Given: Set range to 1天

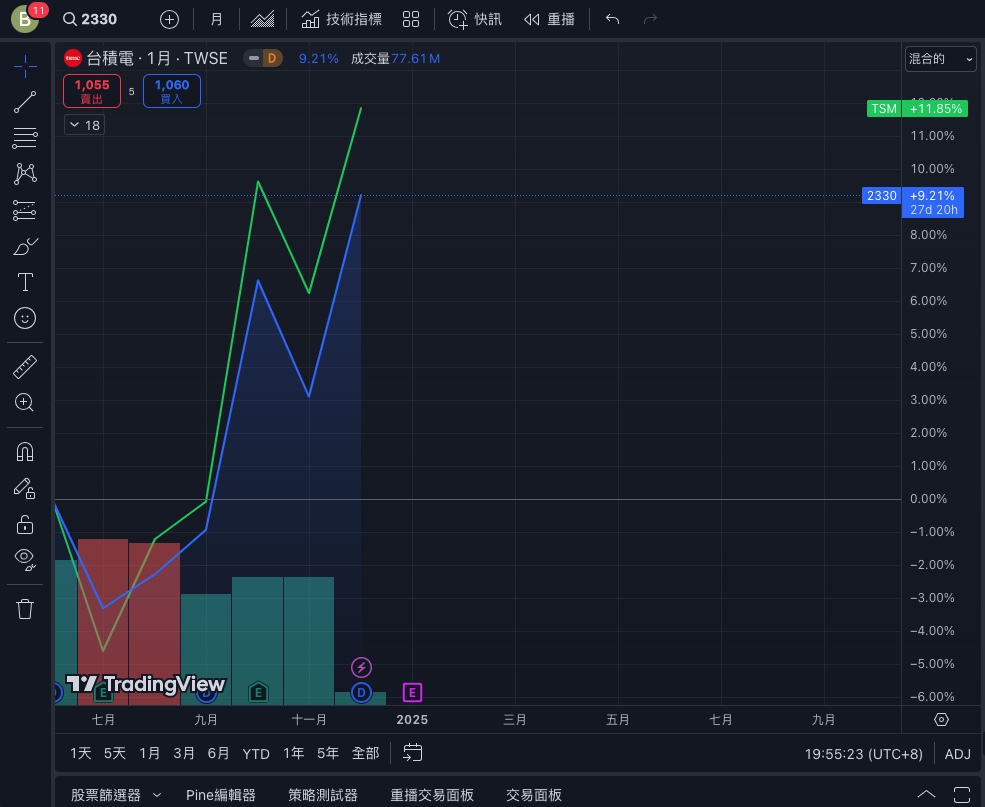Looking at the screenshot, I should click(x=80, y=753).
